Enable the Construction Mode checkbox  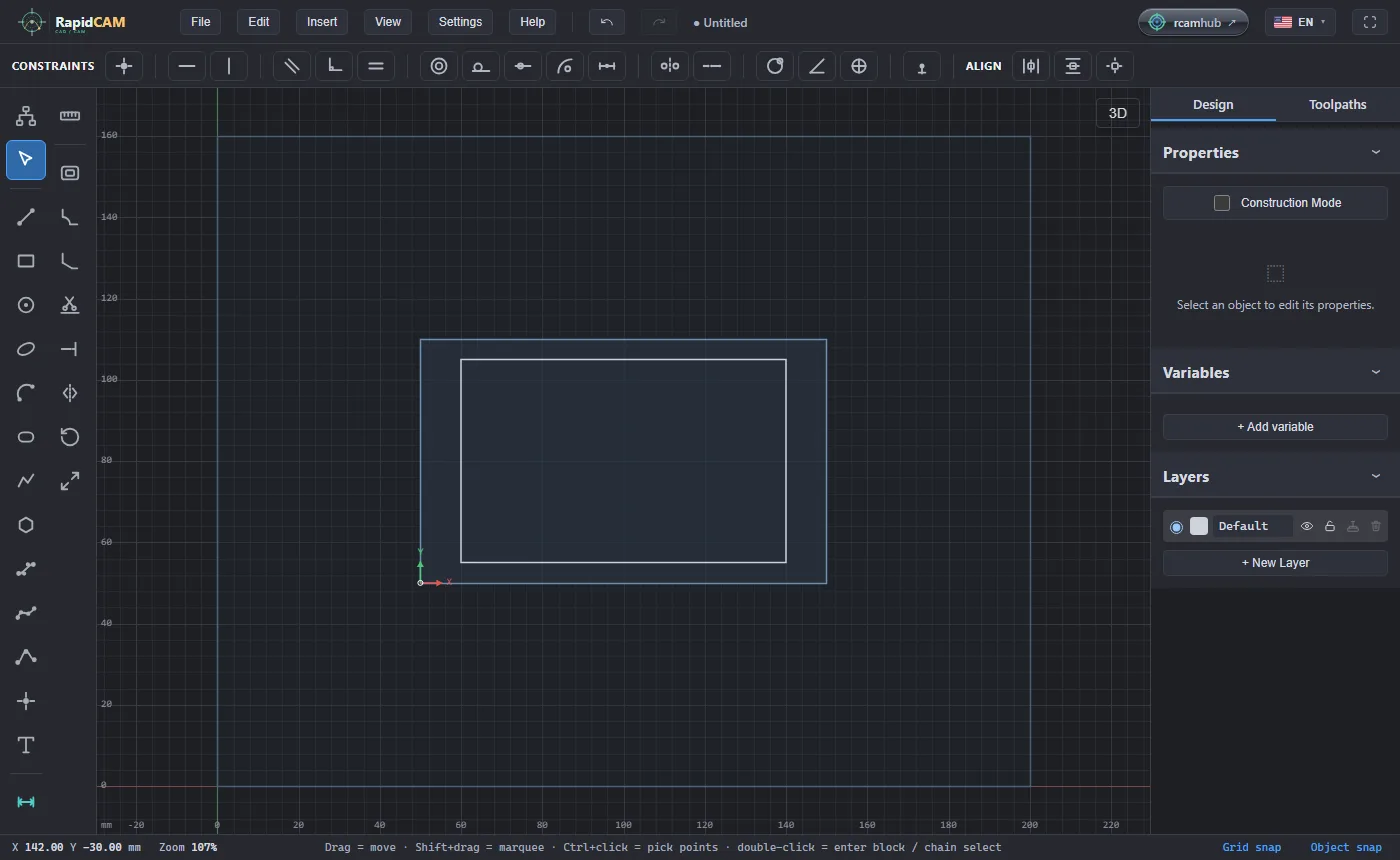tap(1222, 203)
